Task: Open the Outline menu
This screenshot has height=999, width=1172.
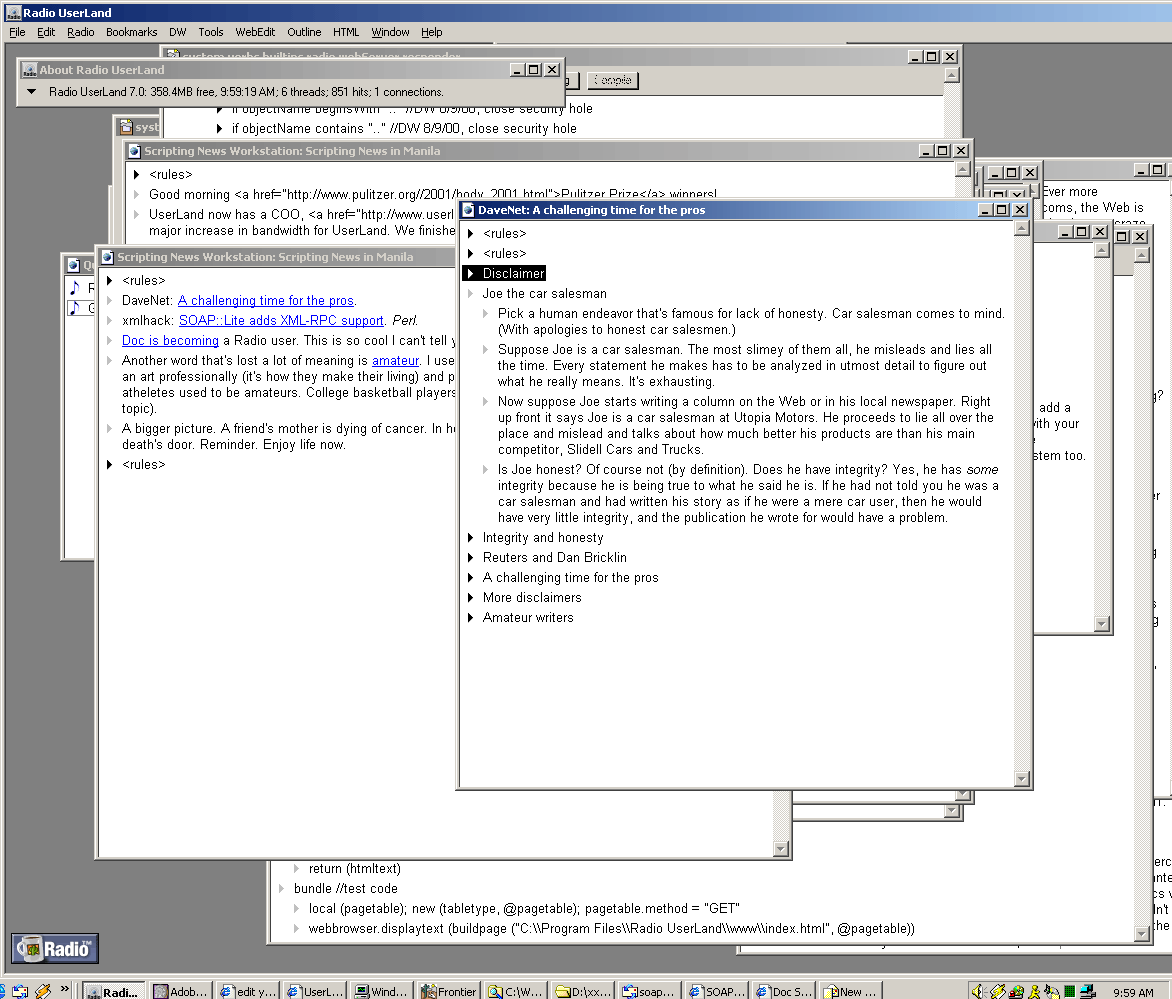Action: point(304,32)
